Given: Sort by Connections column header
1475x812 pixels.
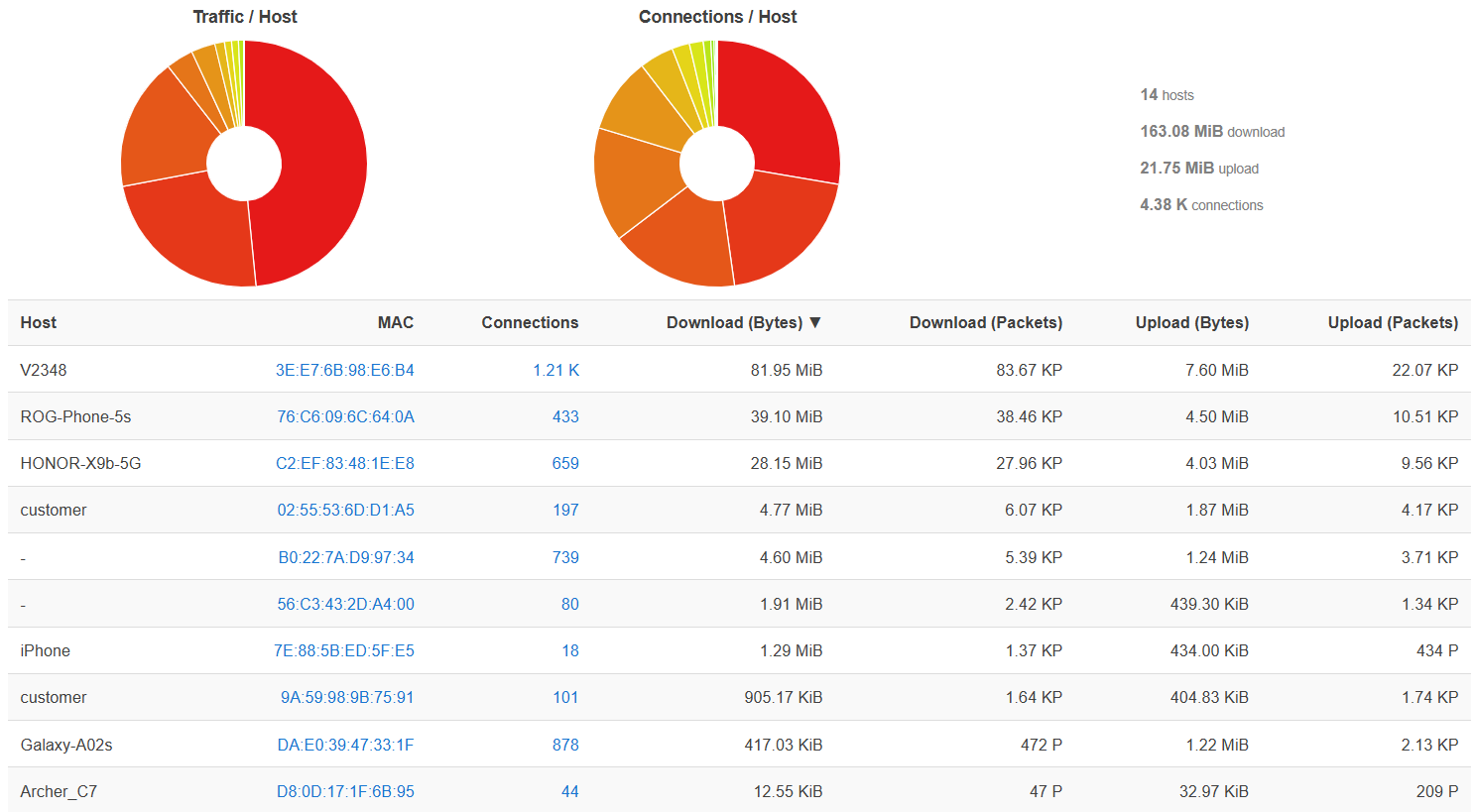Looking at the screenshot, I should (530, 322).
